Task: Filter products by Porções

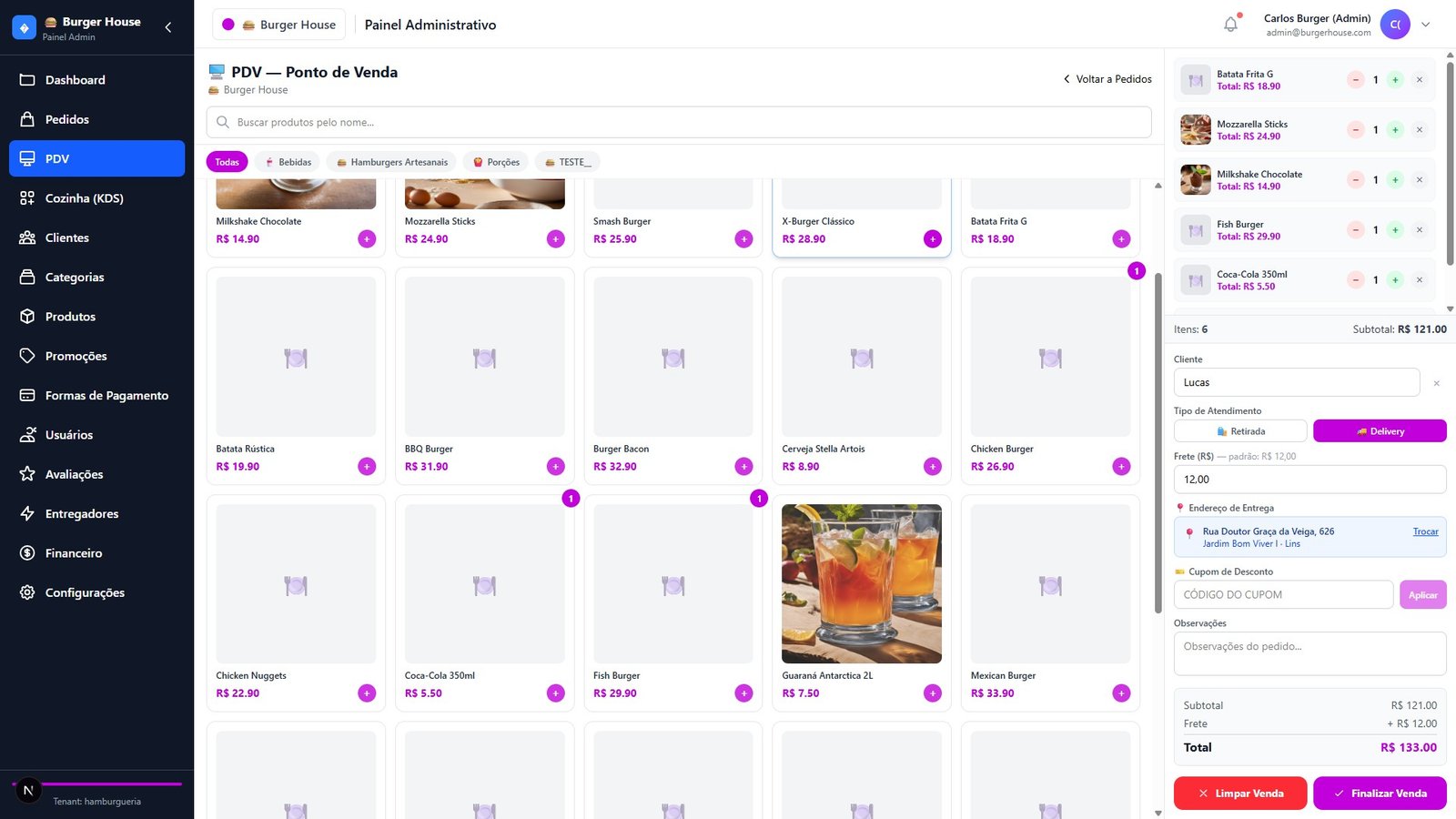Action: 496,162
